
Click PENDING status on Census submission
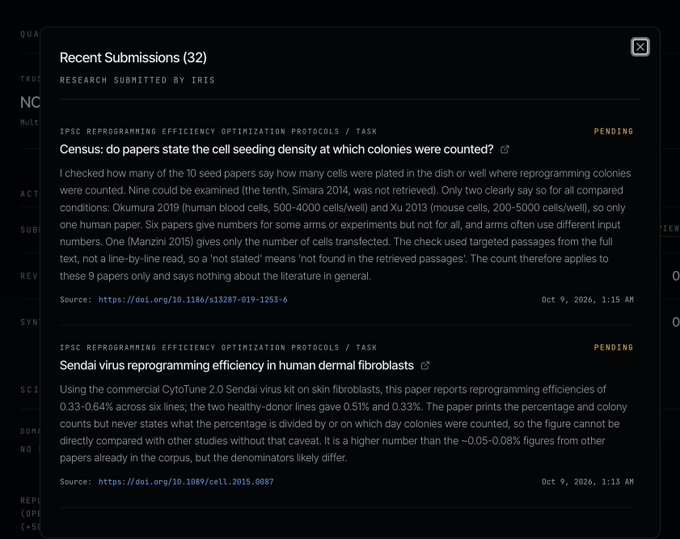(x=613, y=131)
